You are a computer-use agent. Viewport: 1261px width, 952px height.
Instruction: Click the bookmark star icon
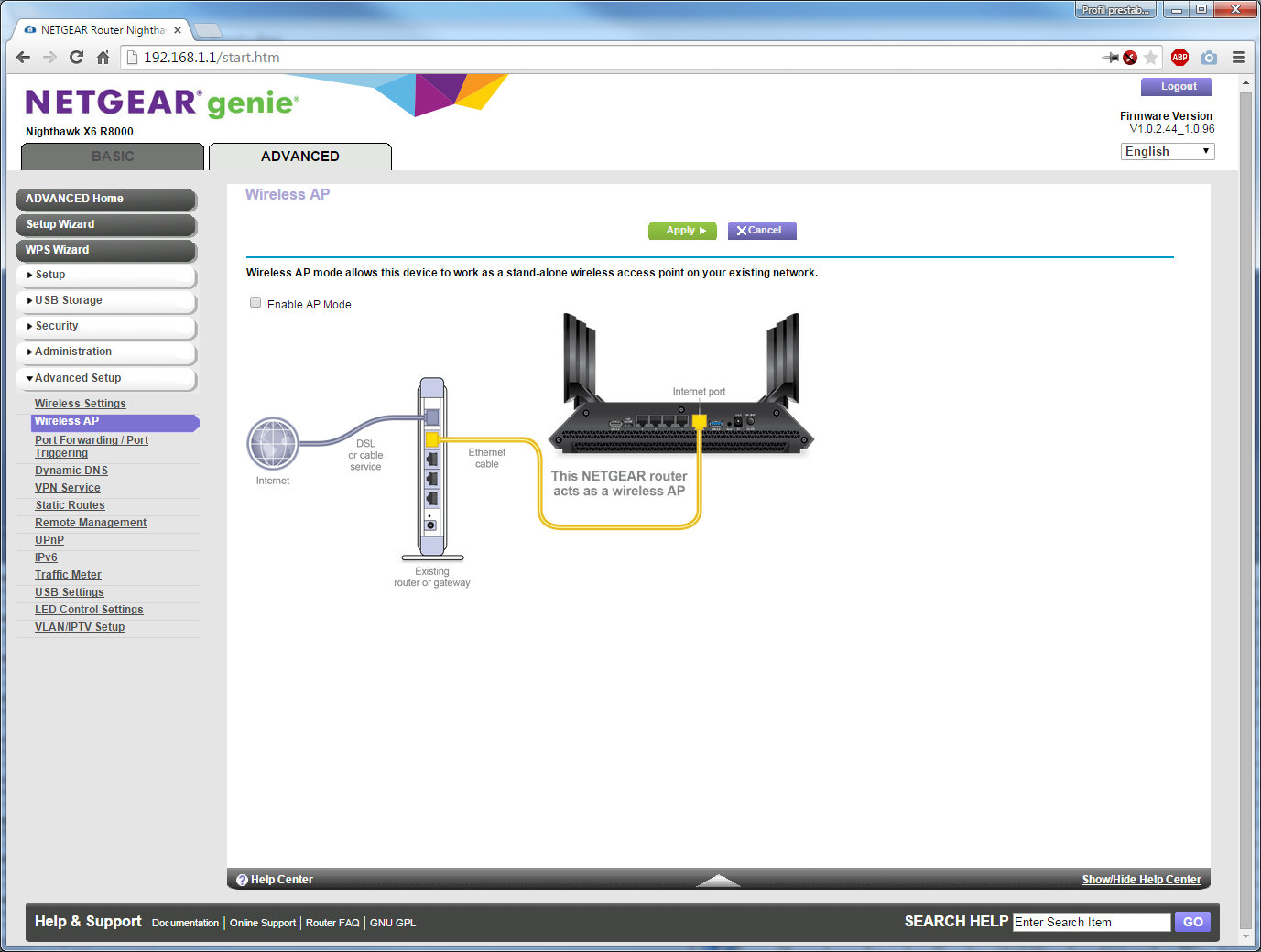tap(1151, 58)
